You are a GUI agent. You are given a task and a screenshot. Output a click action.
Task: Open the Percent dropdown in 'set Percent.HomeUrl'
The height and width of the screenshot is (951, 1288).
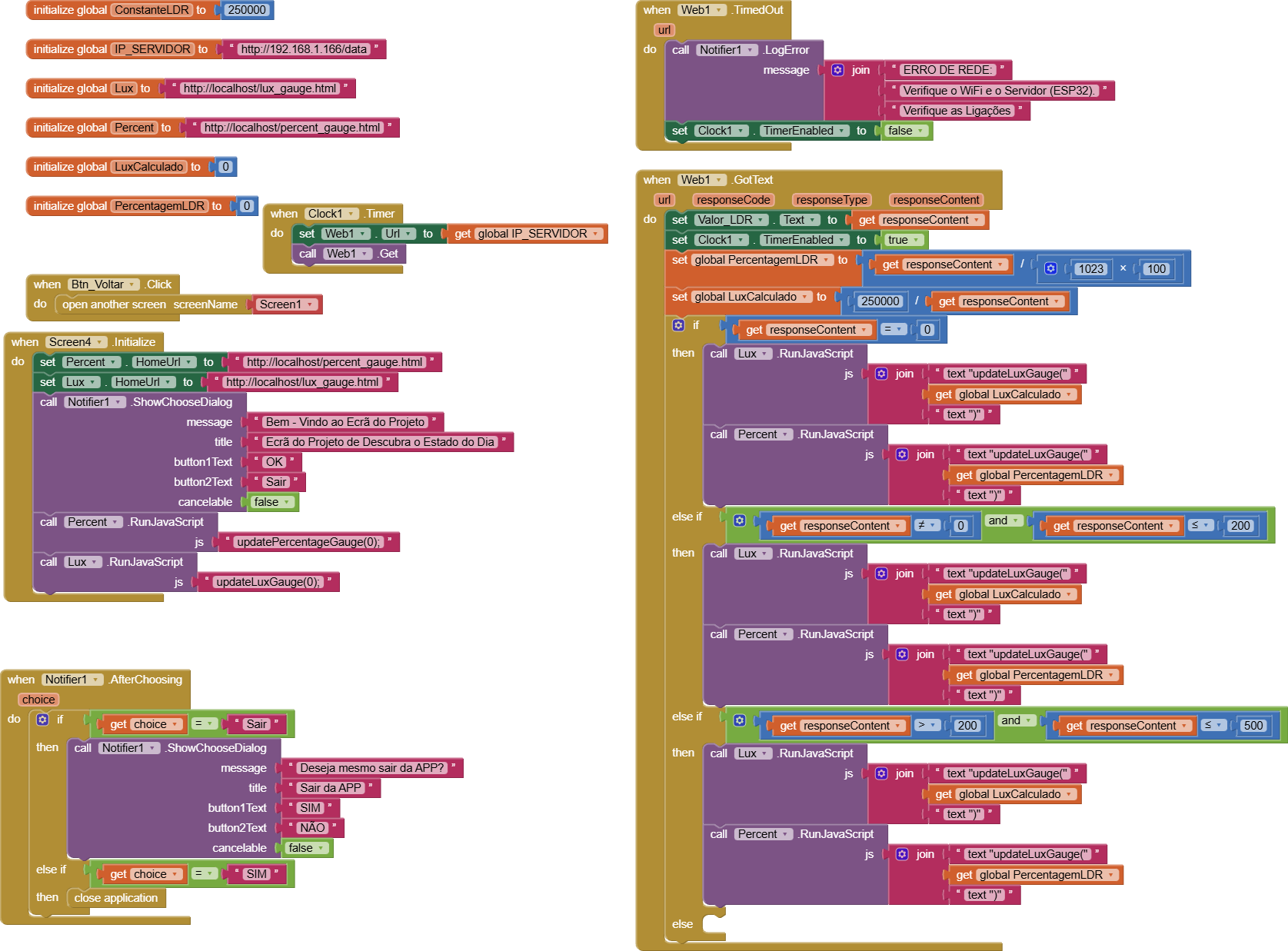tap(91, 362)
